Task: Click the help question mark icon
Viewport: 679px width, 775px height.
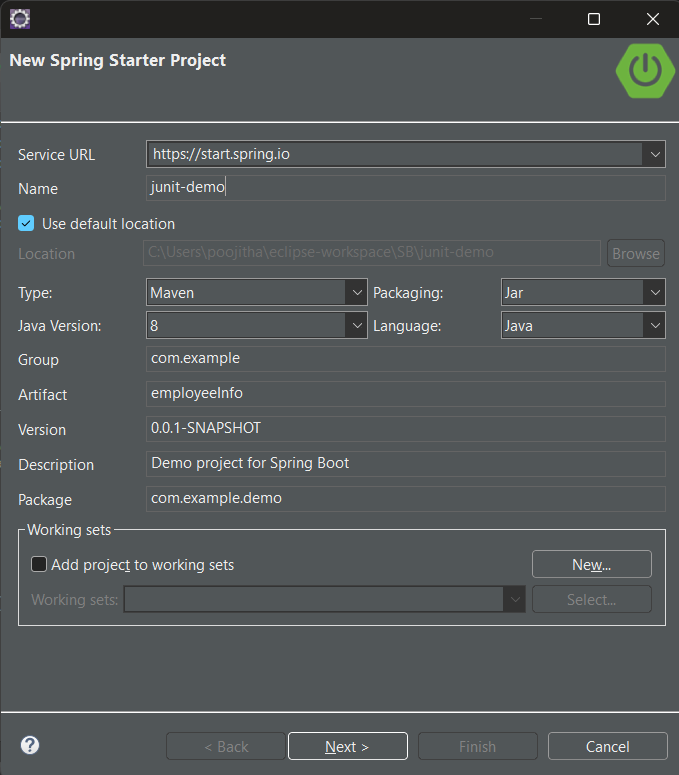Action: click(x=30, y=745)
